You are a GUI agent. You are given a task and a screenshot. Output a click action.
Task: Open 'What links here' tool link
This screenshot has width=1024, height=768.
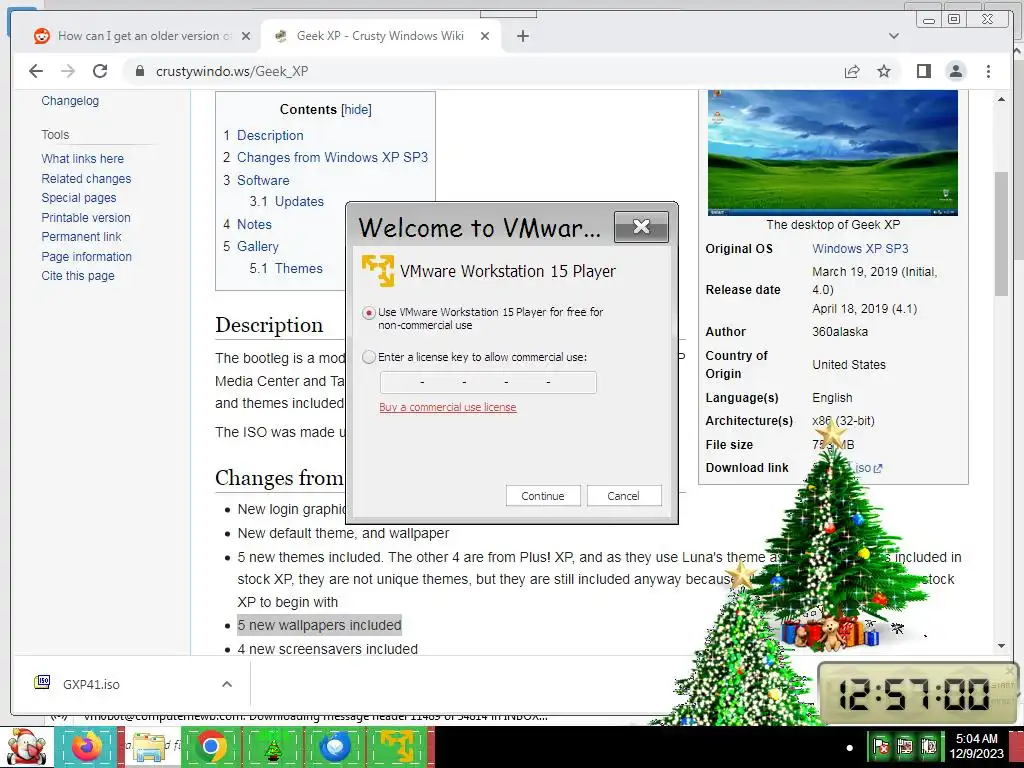[x=82, y=159]
